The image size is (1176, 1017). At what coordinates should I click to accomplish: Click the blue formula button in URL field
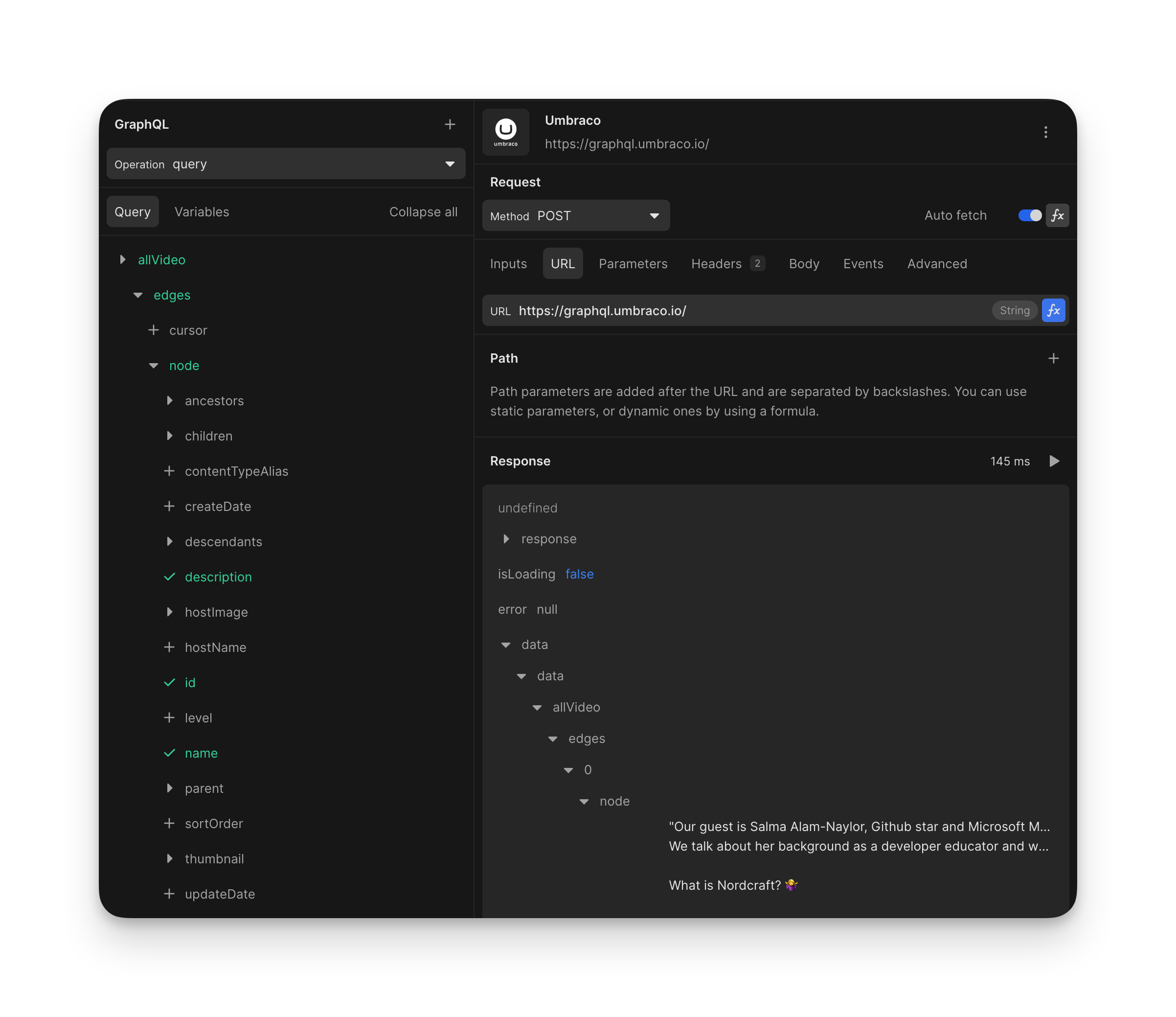(x=1053, y=311)
